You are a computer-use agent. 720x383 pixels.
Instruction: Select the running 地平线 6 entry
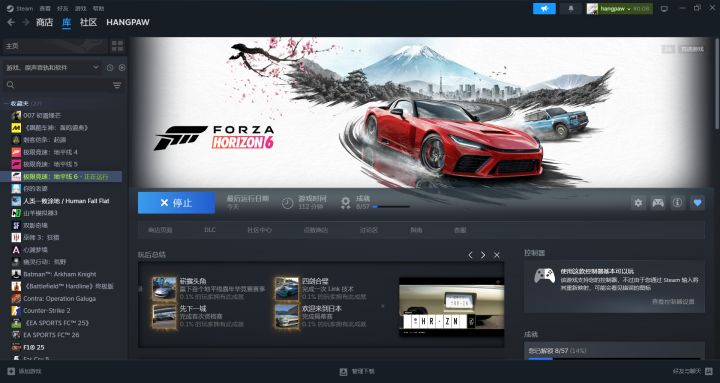[62, 176]
